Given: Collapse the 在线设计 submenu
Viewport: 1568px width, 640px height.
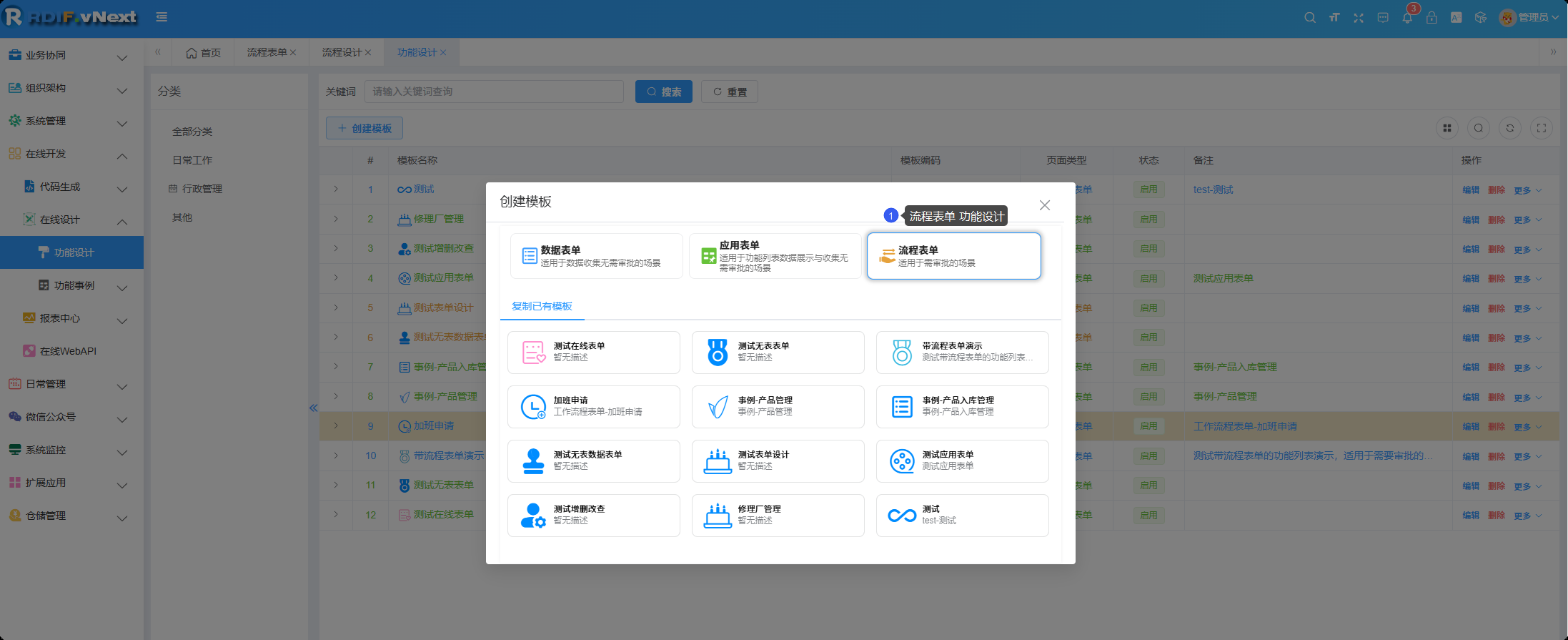Looking at the screenshot, I should pyautogui.click(x=71, y=220).
